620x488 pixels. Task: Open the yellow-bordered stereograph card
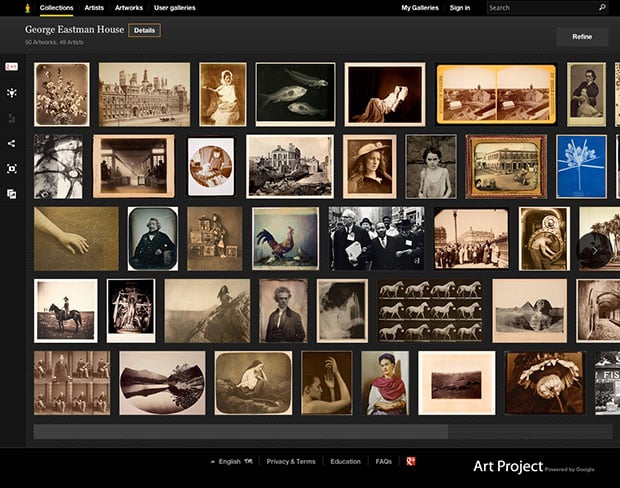click(x=496, y=95)
